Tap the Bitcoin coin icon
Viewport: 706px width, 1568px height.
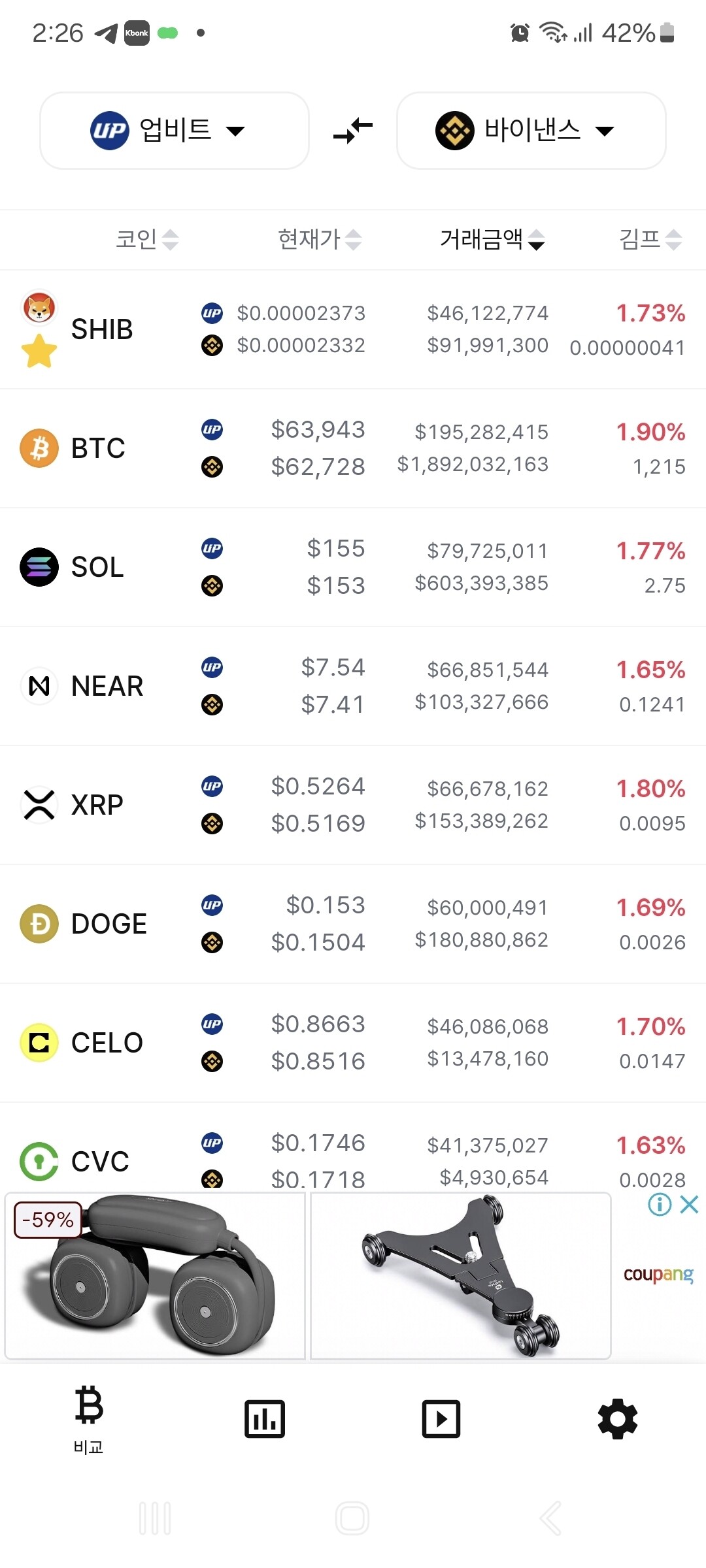tap(39, 448)
